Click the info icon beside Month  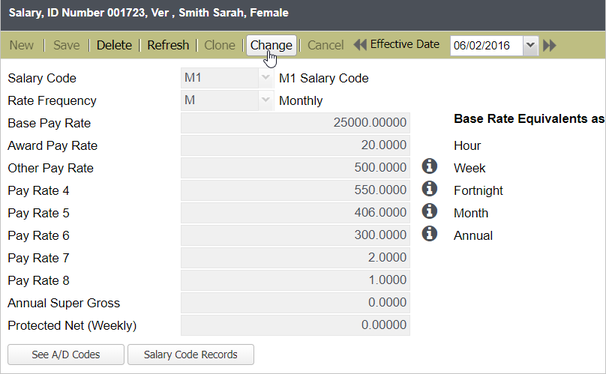(429, 211)
